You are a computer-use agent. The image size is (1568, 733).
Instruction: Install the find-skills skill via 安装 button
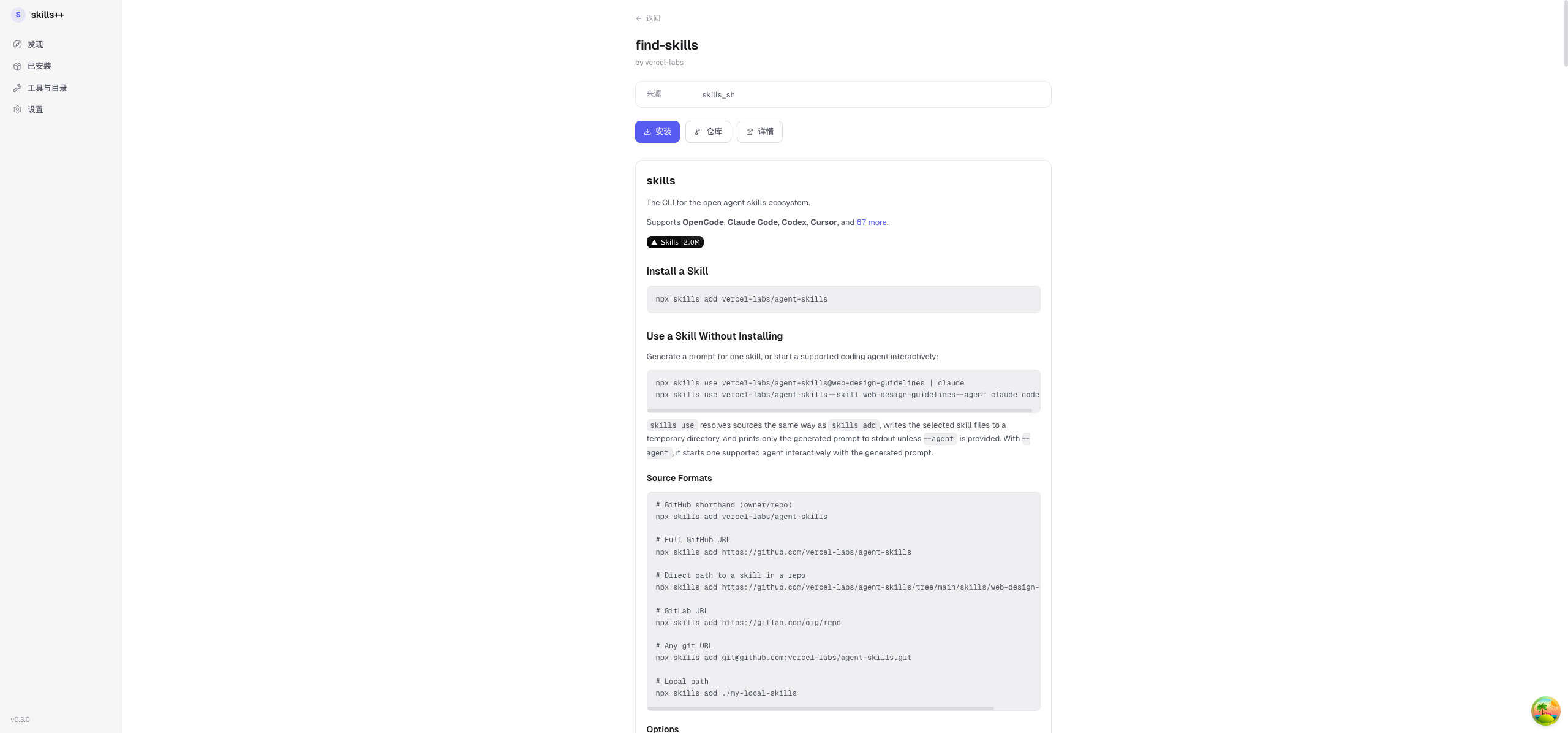click(657, 132)
